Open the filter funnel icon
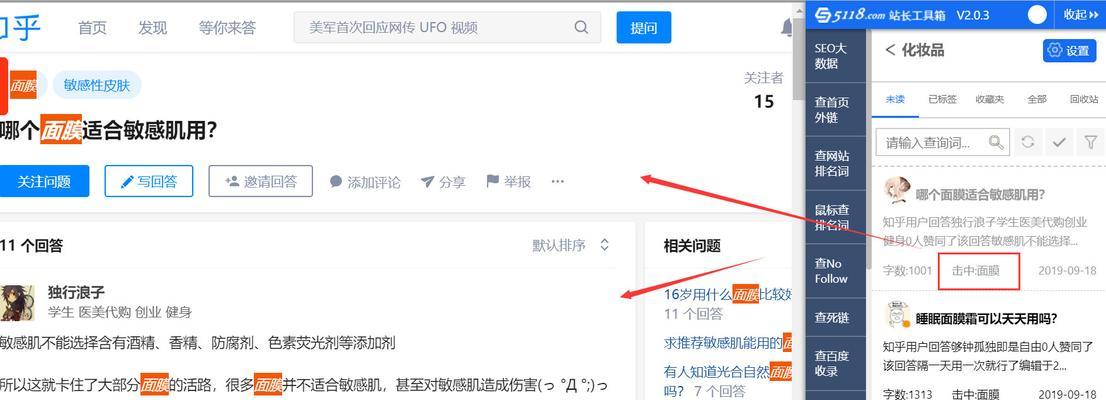The height and width of the screenshot is (400, 1106). coord(1090,142)
